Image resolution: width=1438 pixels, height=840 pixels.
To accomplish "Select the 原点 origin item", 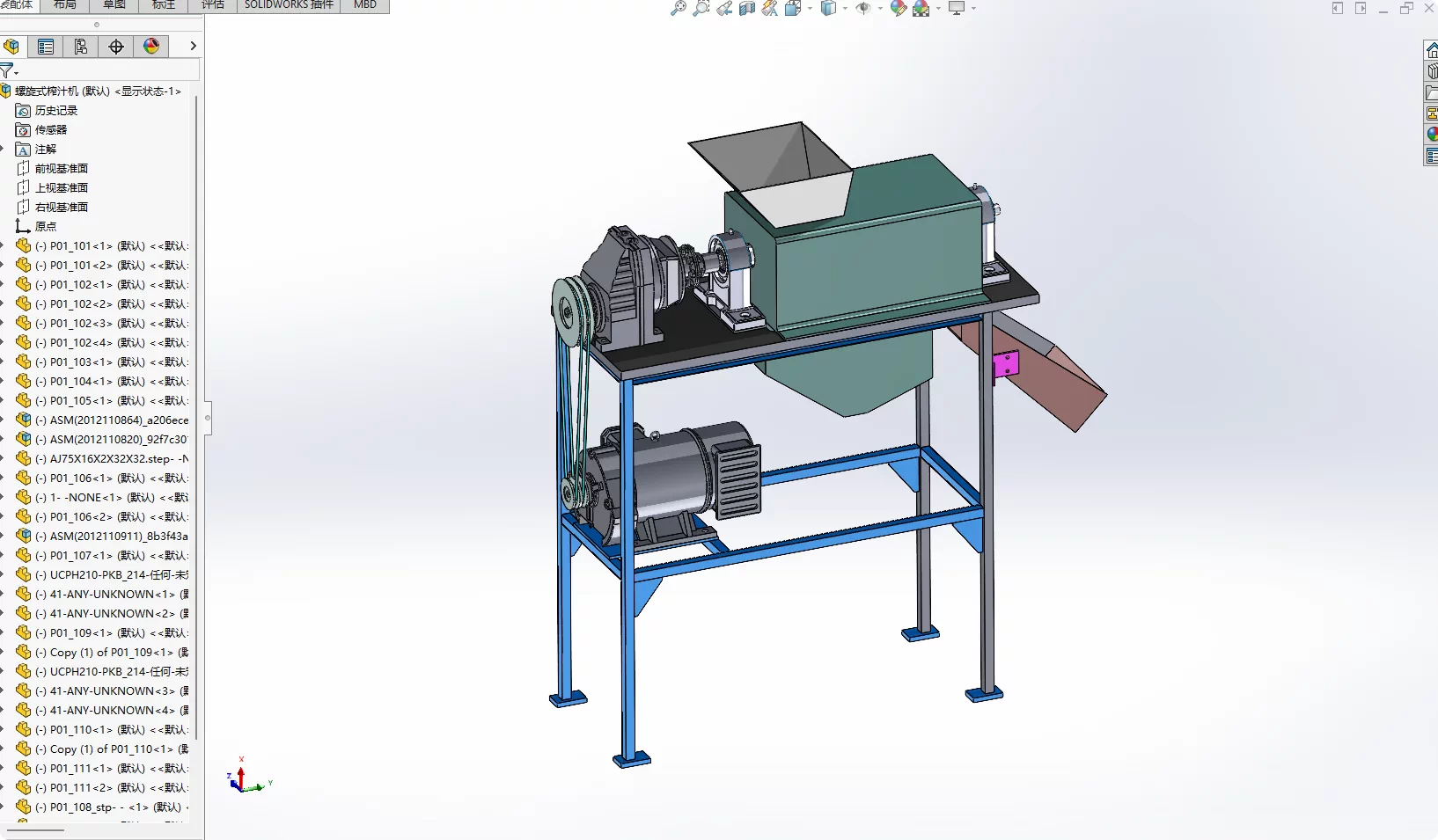I will click(37, 227).
